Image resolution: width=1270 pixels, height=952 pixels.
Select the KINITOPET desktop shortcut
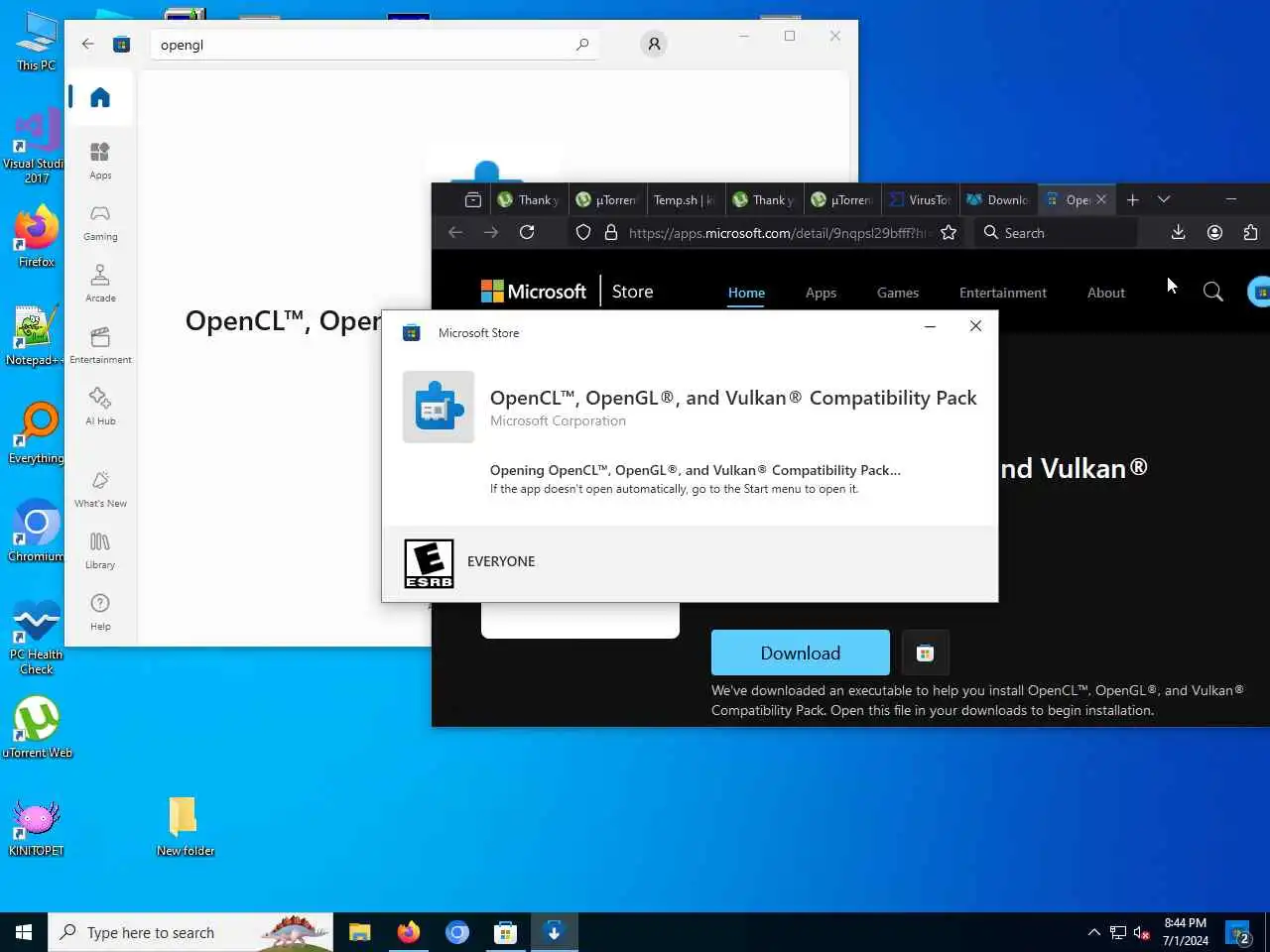coord(36,828)
